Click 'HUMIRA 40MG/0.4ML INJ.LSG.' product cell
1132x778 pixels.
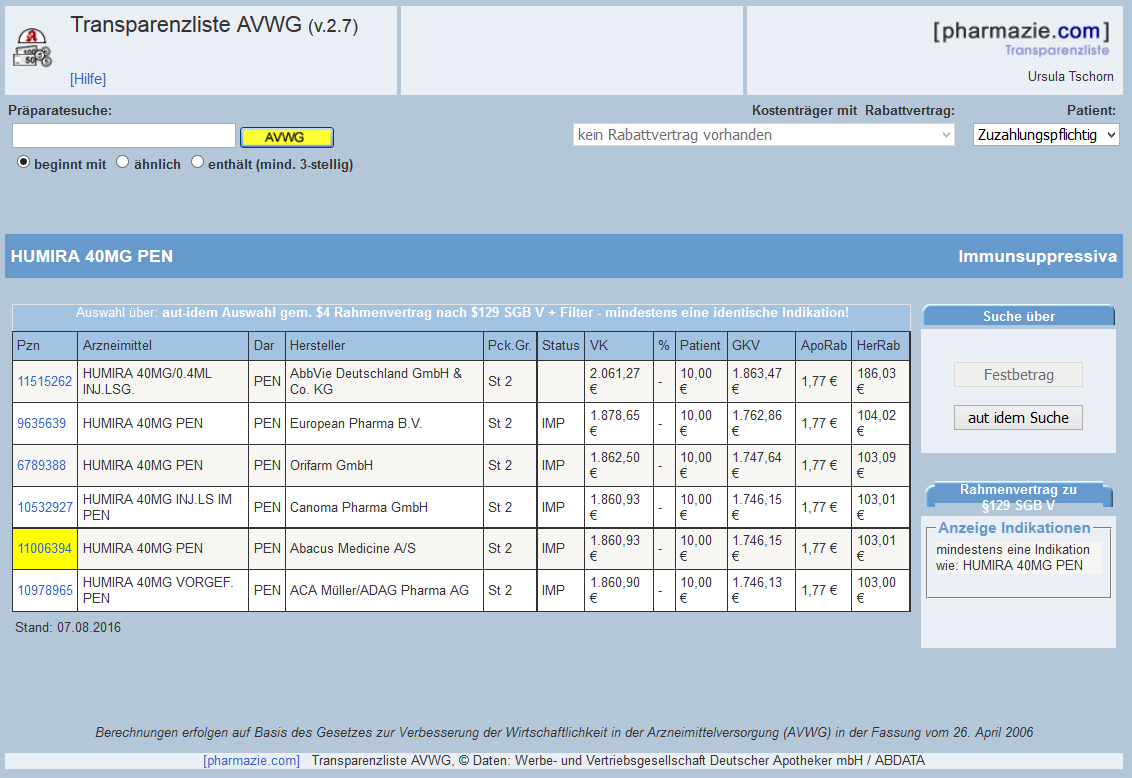pyautogui.click(x=162, y=381)
